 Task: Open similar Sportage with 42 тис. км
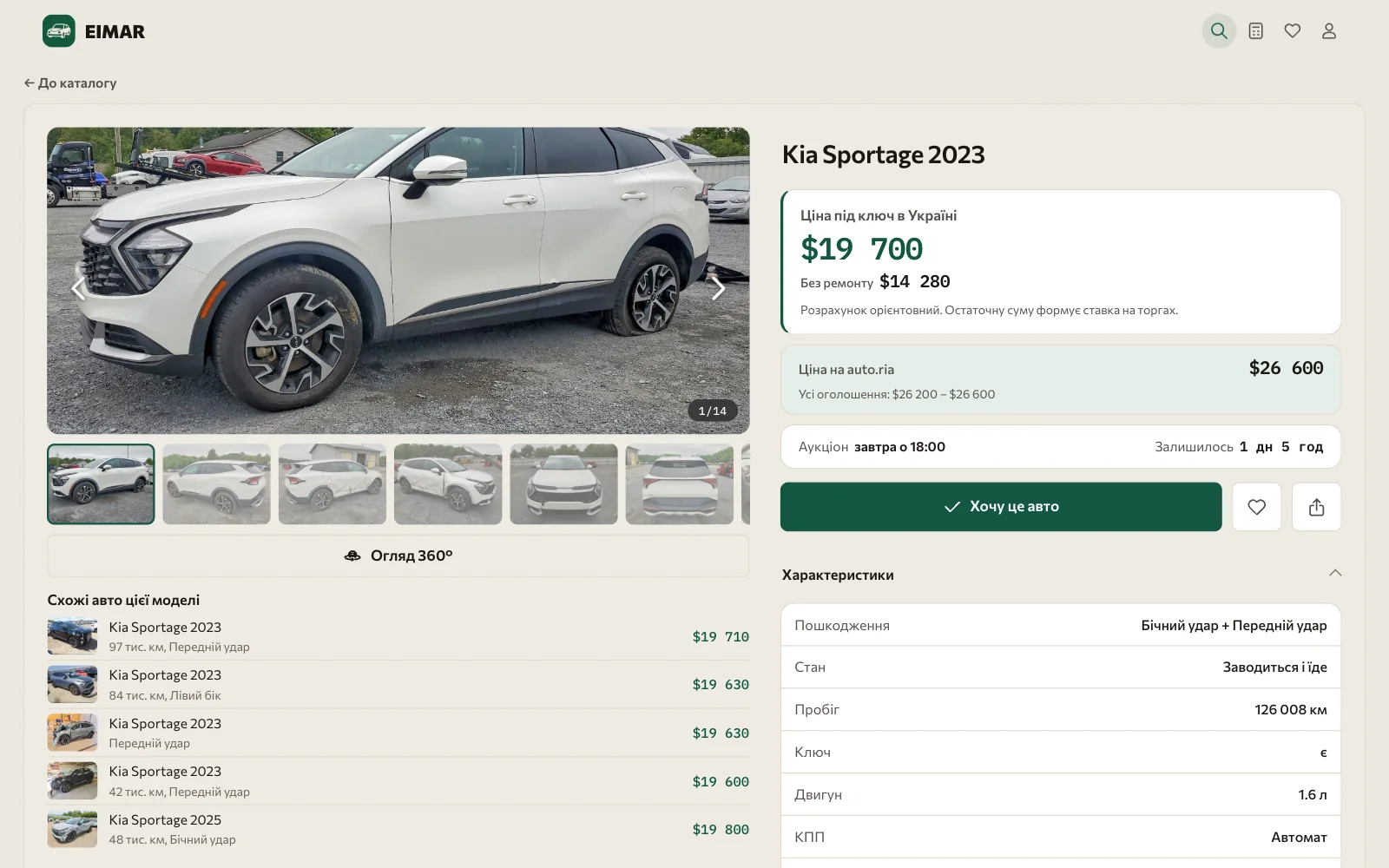coord(398,781)
